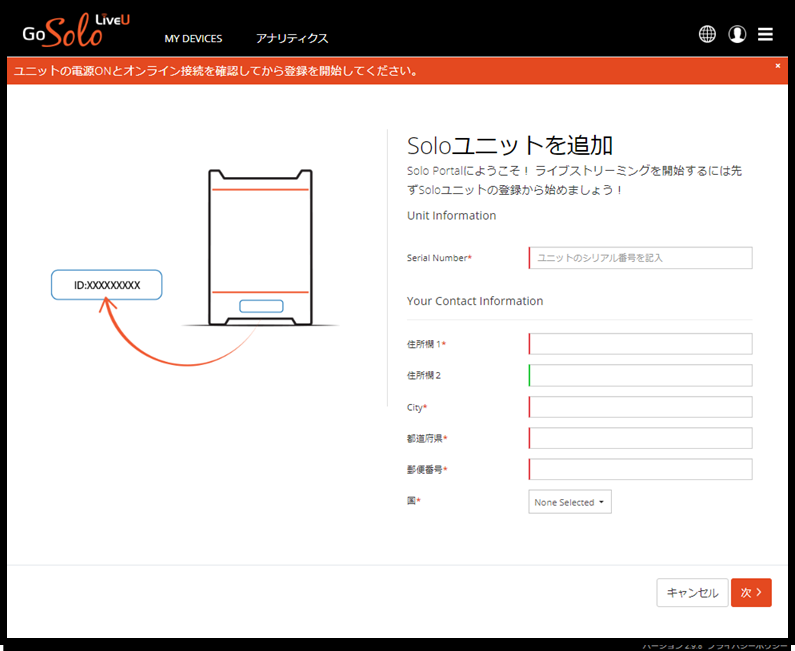The height and width of the screenshot is (651, 795).
Task: Click the Soloユニットを追加 heading
Action: coord(510,146)
